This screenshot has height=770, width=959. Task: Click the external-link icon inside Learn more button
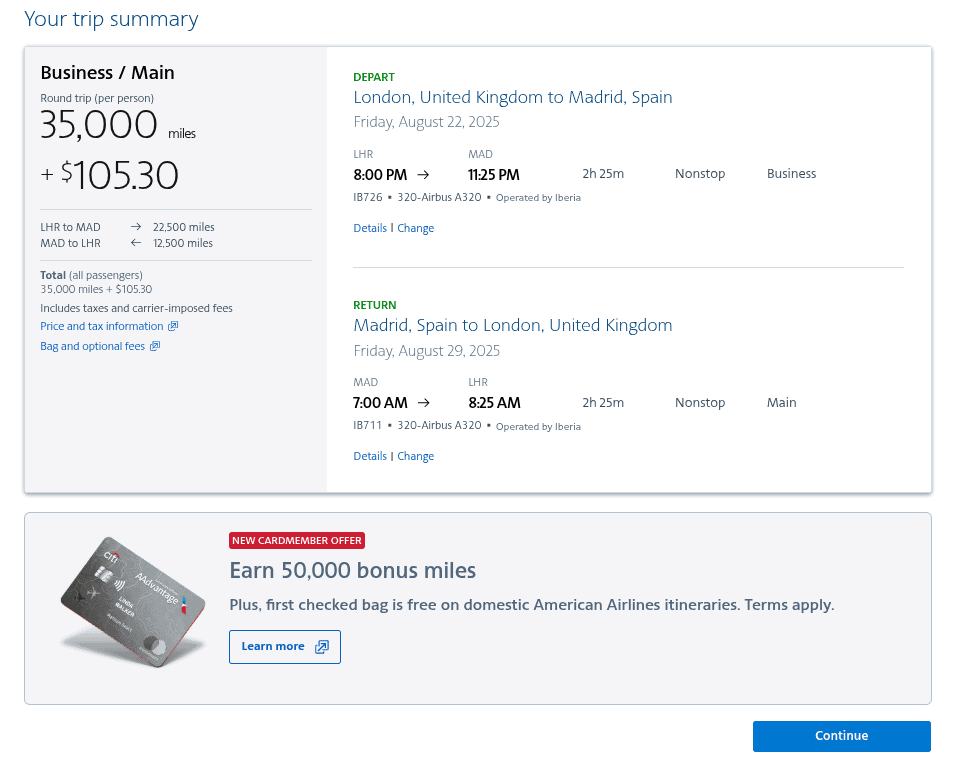click(x=322, y=647)
